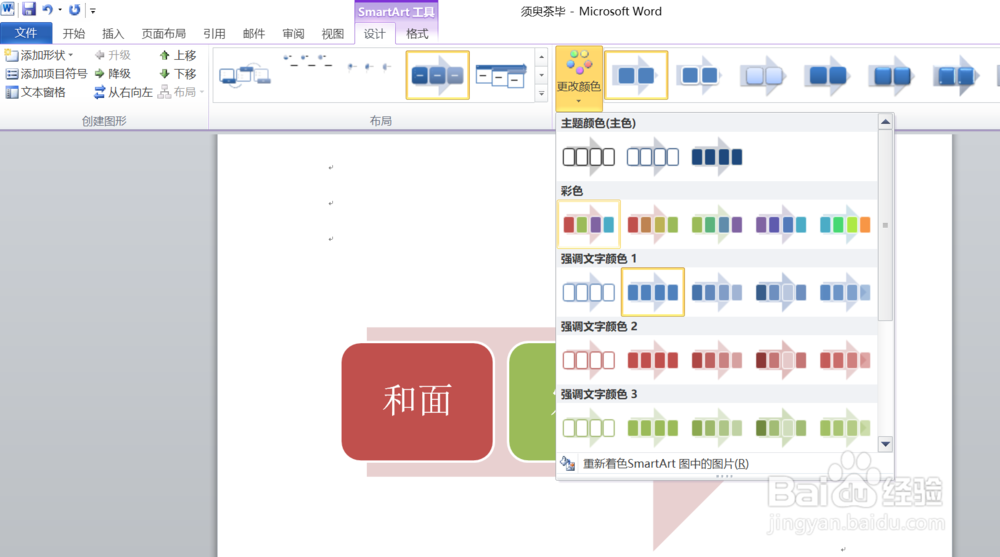Switch to the 开始 tab
The image size is (1000, 557).
(x=73, y=34)
